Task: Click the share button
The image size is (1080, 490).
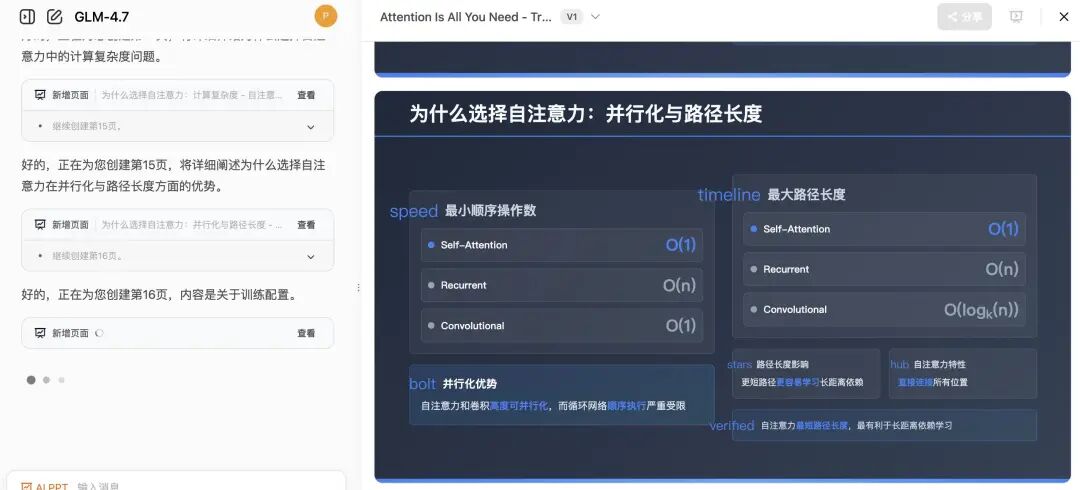Action: tap(964, 17)
